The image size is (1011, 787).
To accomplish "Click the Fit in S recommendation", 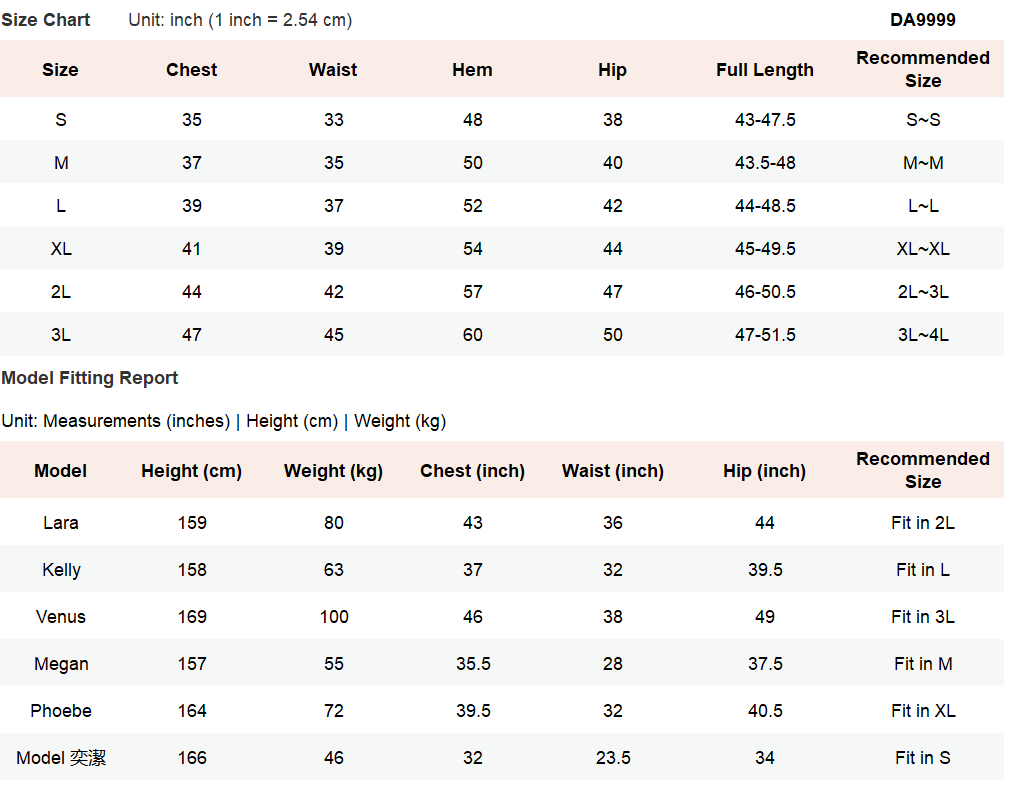I will pyautogui.click(x=922, y=758).
